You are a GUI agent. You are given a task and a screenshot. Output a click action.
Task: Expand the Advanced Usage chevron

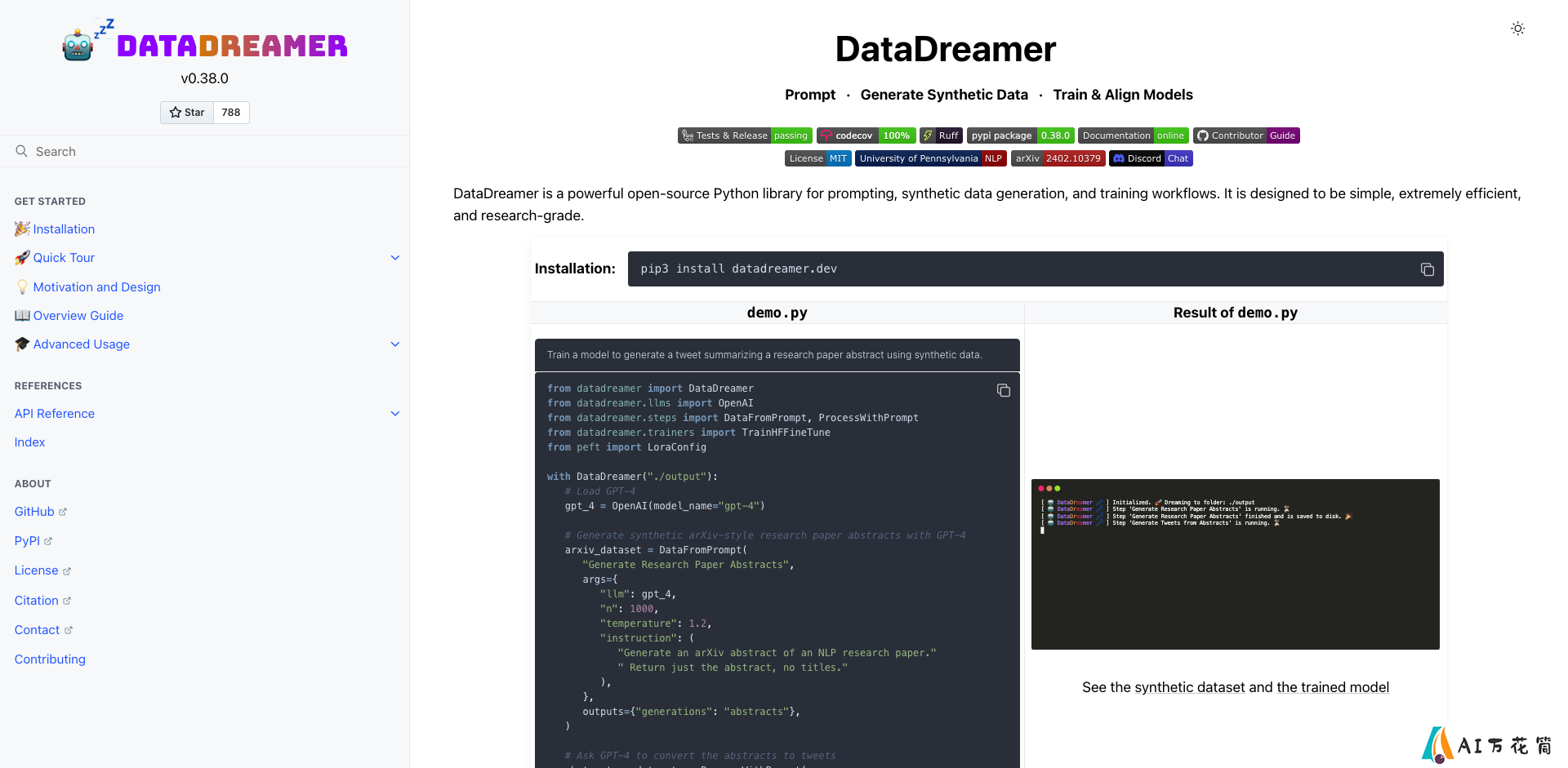pos(395,344)
